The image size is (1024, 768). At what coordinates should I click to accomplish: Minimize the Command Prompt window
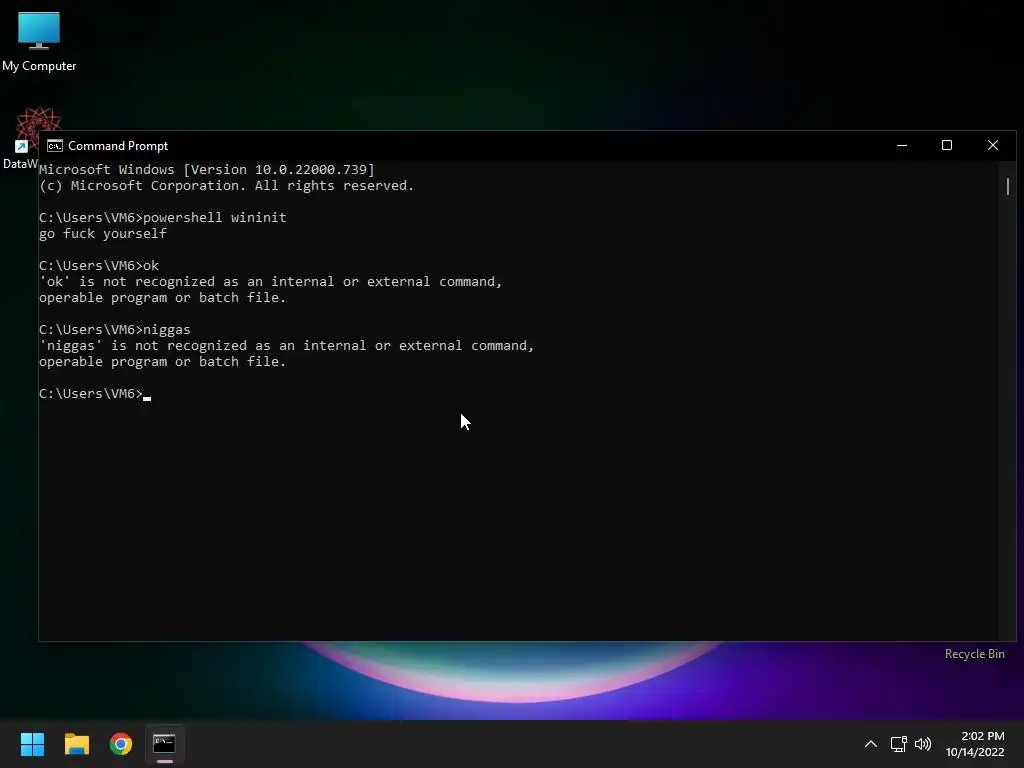coord(902,146)
